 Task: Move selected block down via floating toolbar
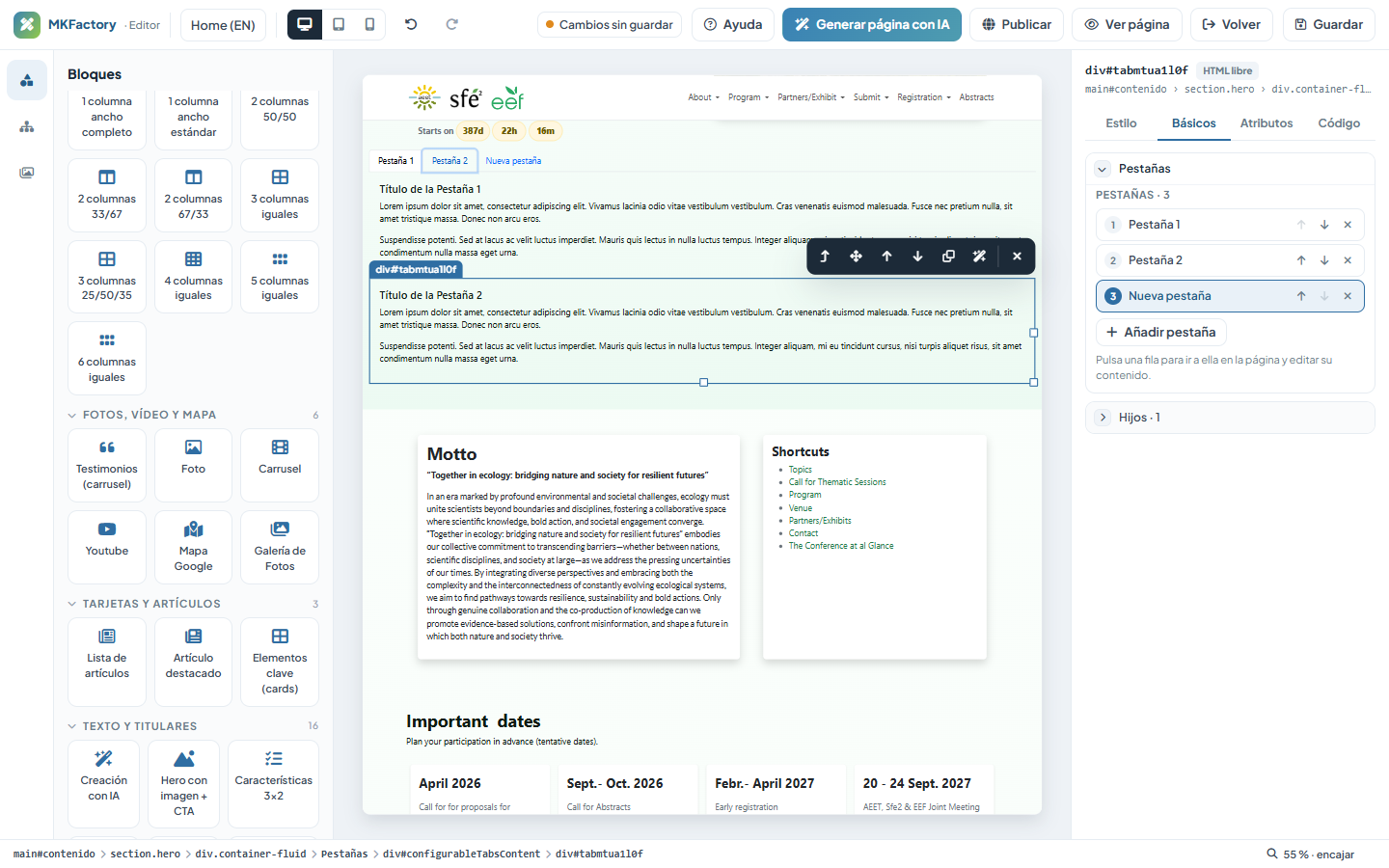point(917,257)
